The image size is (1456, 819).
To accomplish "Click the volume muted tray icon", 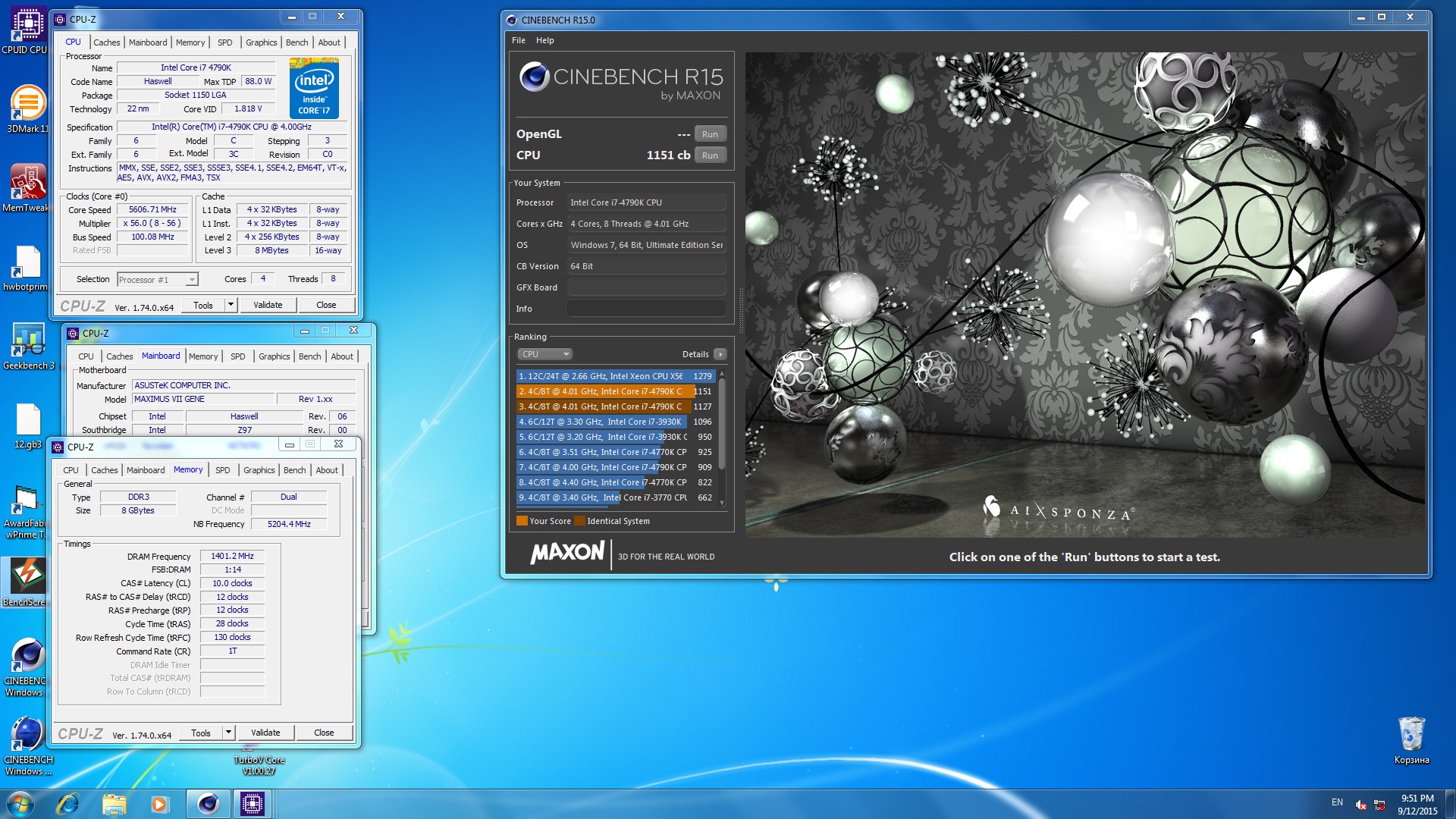I will (1360, 805).
